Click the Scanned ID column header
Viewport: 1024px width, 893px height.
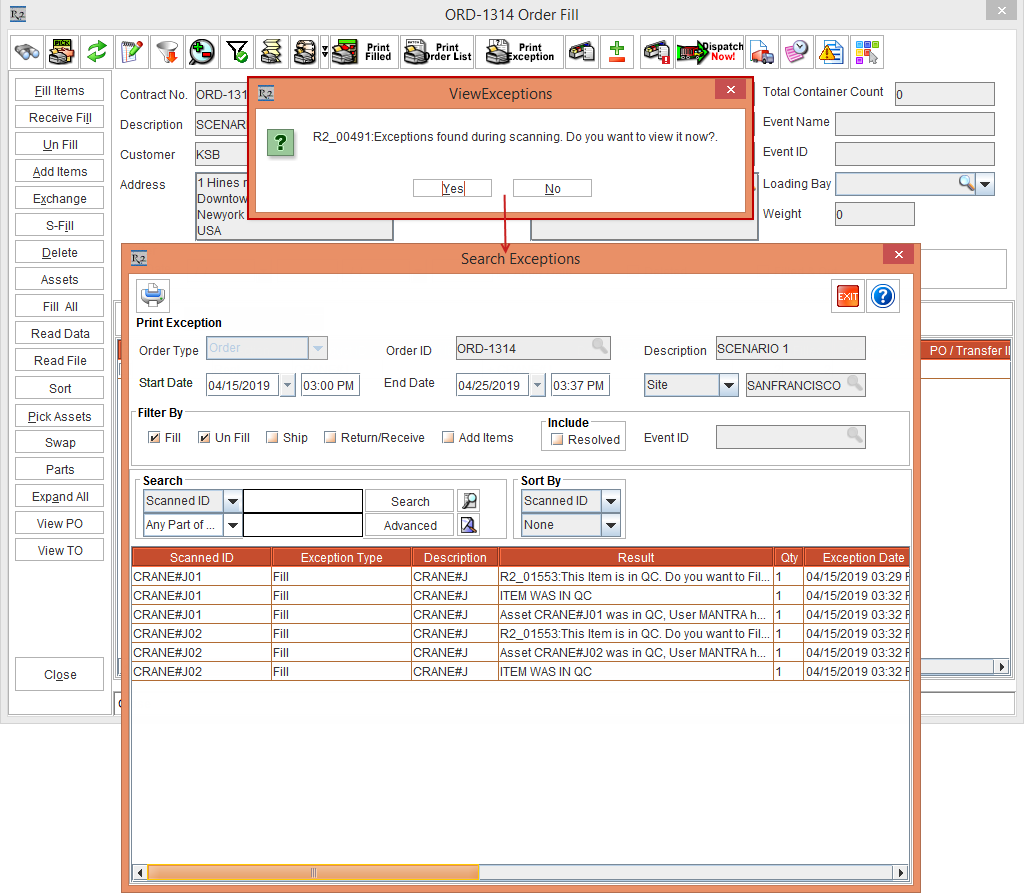click(x=201, y=558)
